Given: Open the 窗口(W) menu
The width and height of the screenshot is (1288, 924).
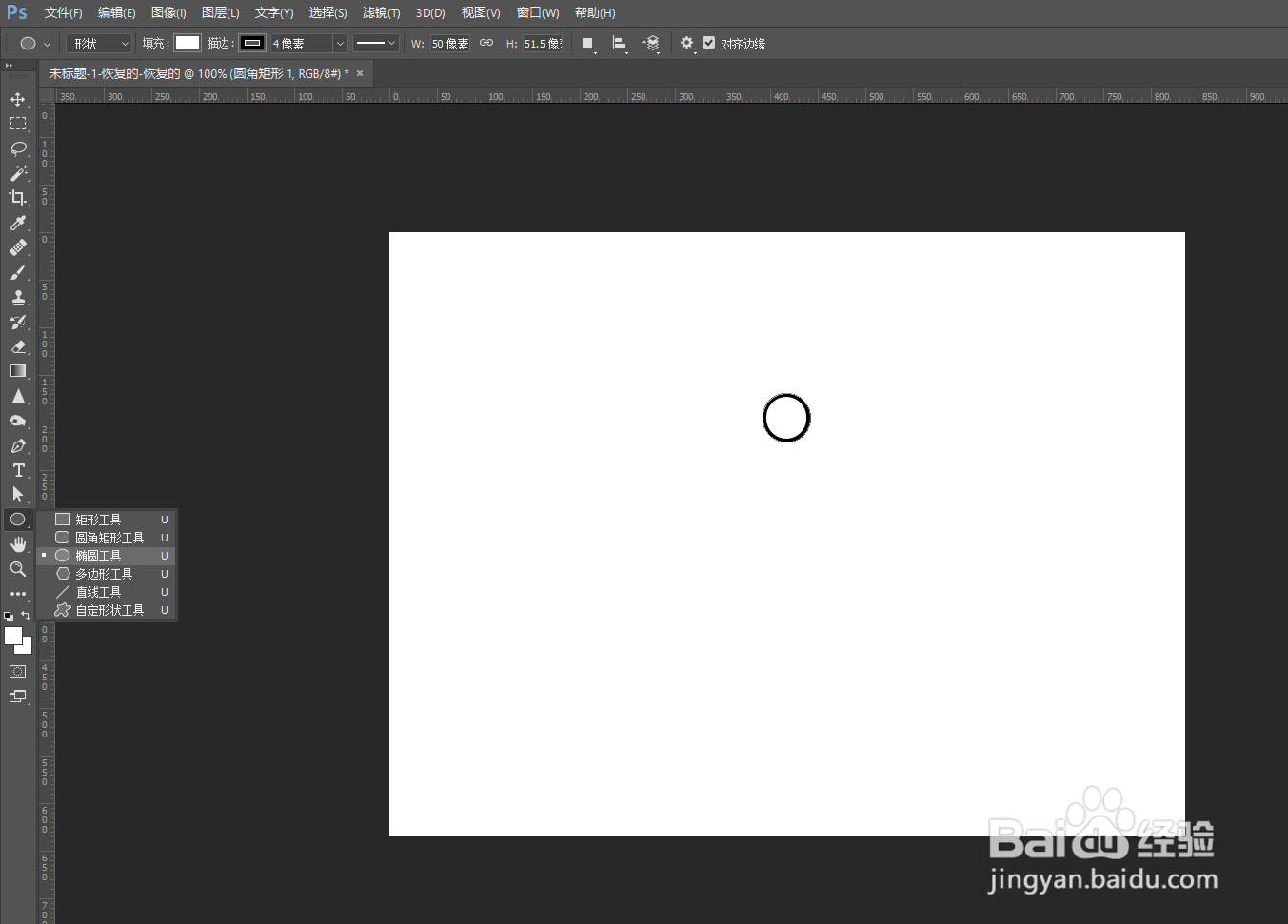Looking at the screenshot, I should [538, 13].
